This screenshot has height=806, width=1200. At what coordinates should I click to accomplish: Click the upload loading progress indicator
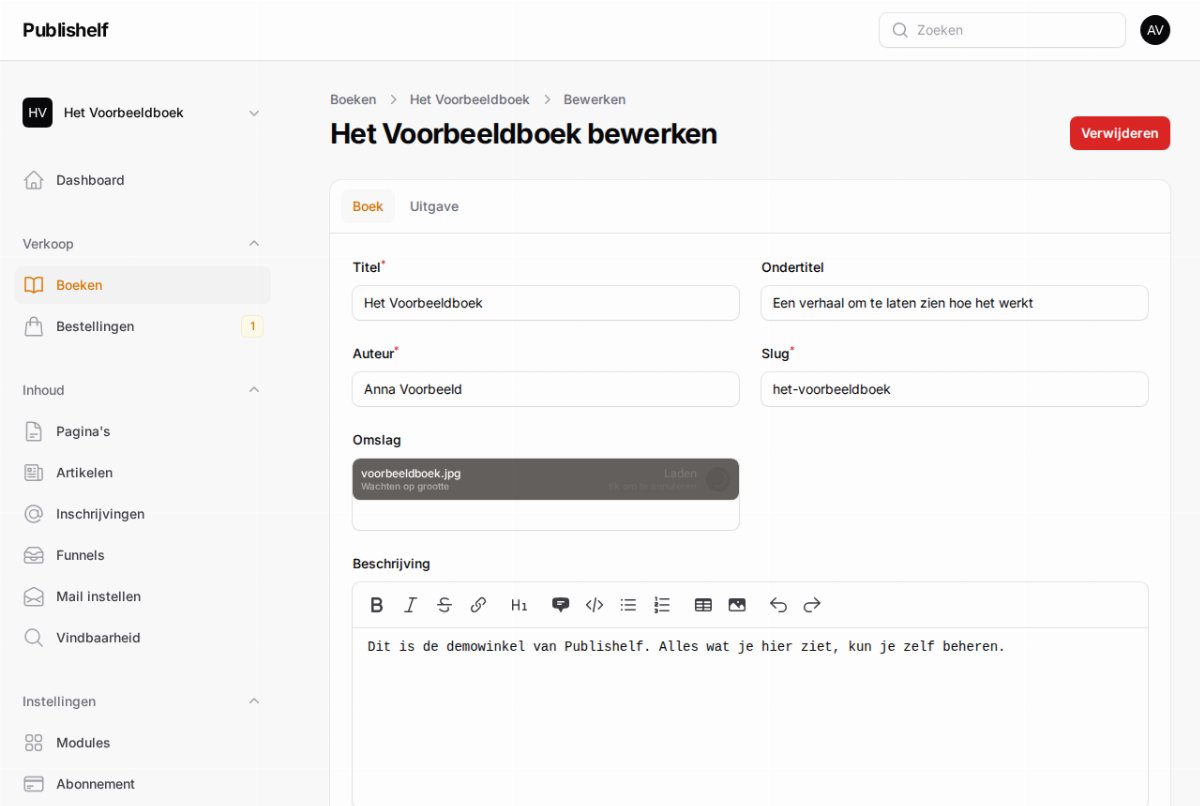click(717, 479)
